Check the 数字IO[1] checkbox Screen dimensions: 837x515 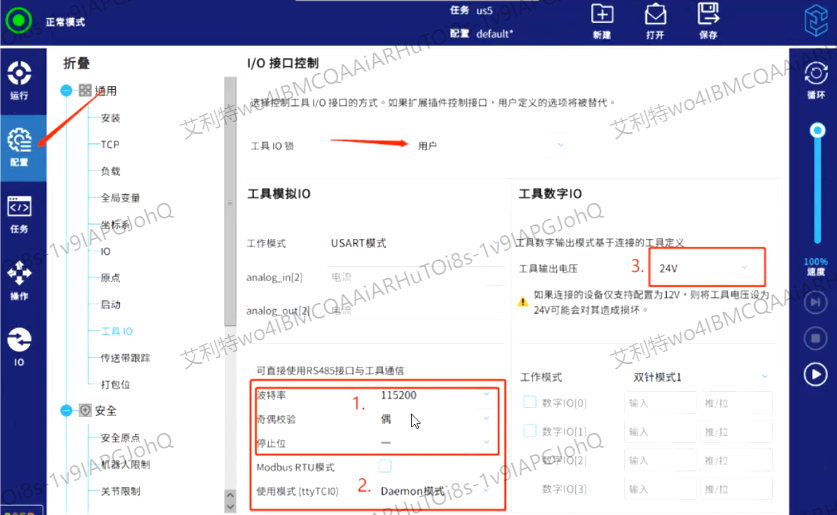coord(530,431)
